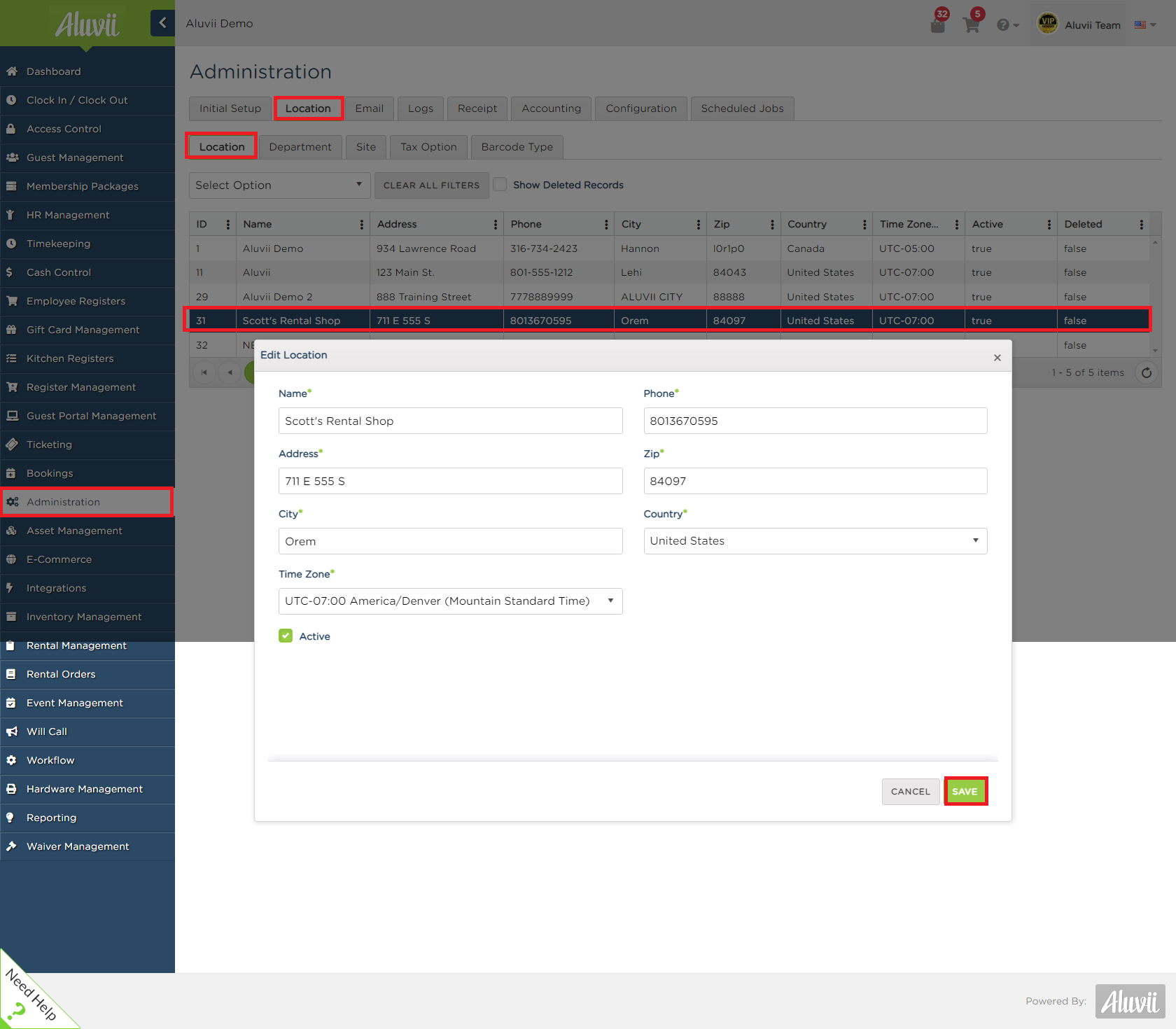Switch to the Initial Setup tab
Image resolution: width=1176 pixels, height=1029 pixels.
coord(230,108)
